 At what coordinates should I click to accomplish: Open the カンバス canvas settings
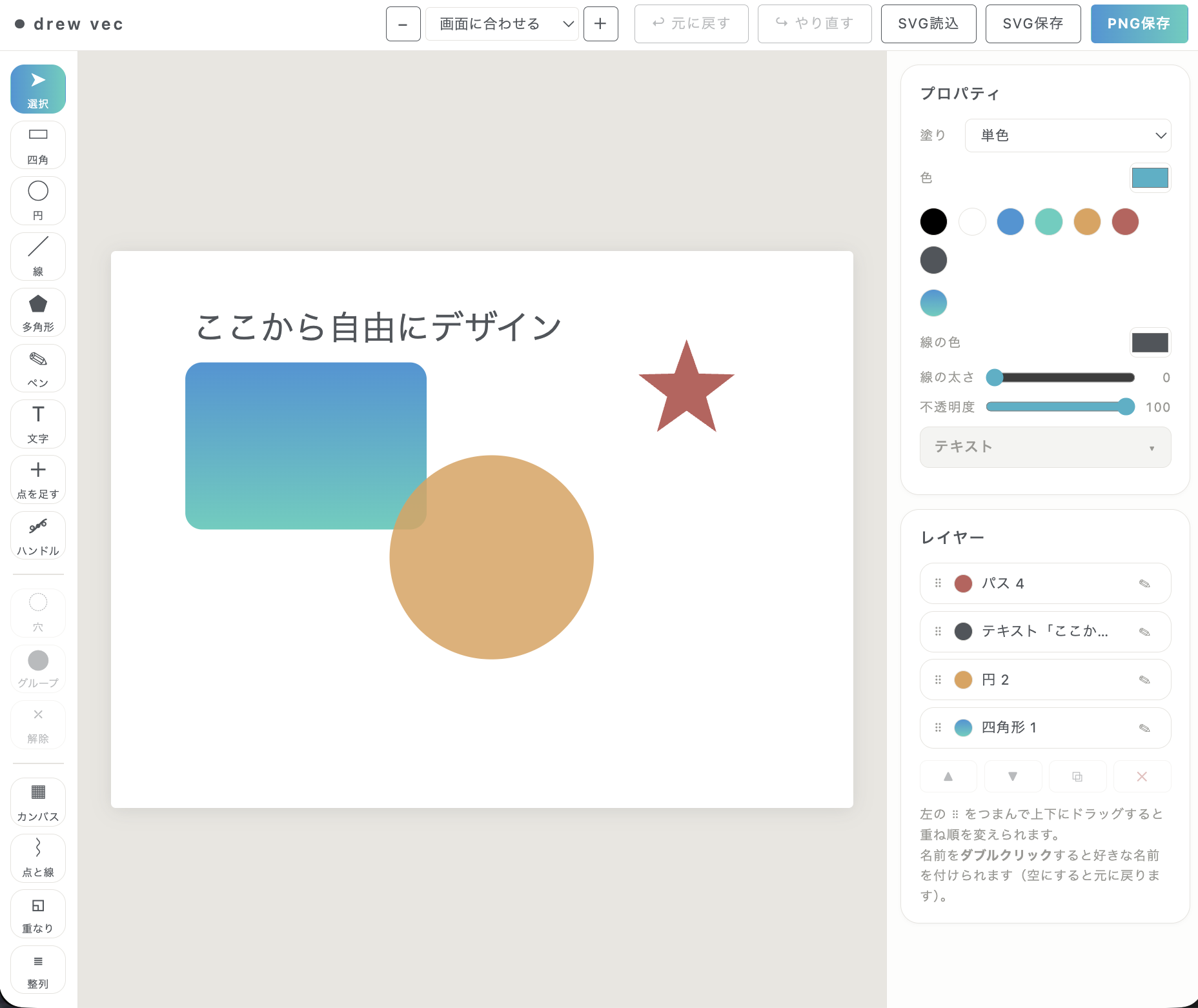click(x=38, y=802)
